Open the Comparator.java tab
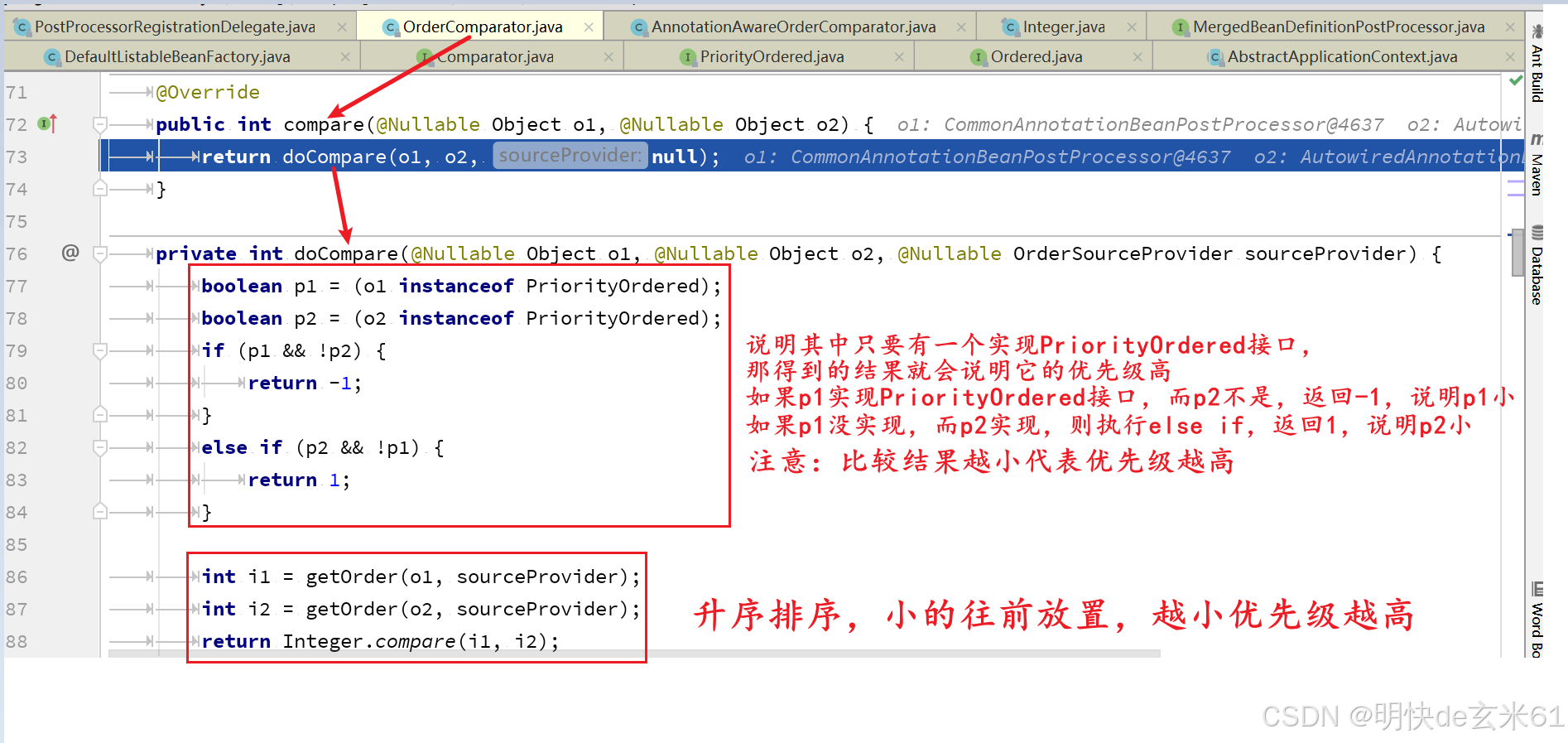 click(x=495, y=56)
